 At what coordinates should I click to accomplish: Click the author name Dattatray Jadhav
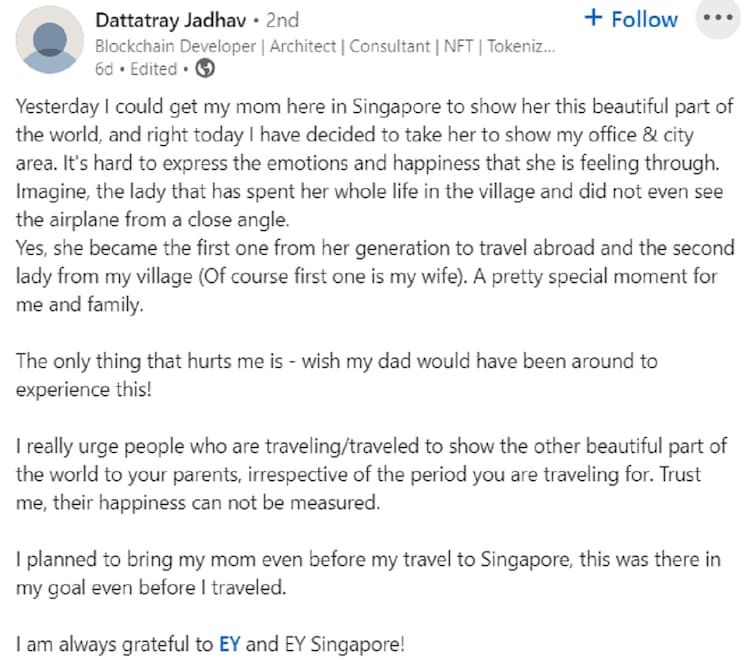[177, 19]
